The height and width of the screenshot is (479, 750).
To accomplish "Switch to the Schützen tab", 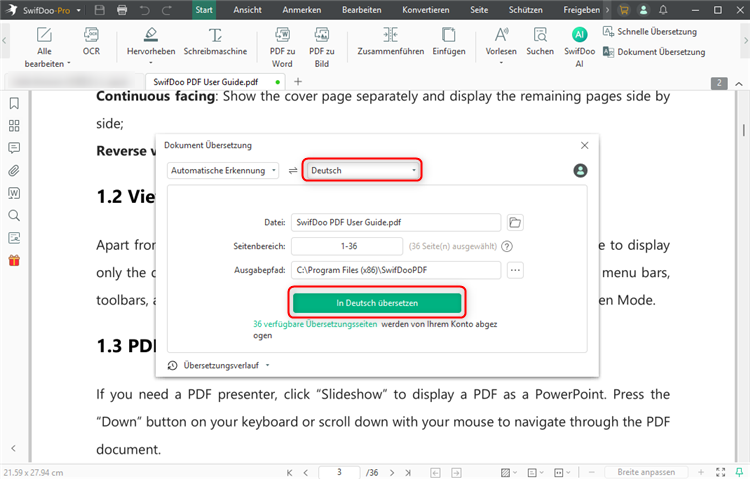I will (x=526, y=10).
